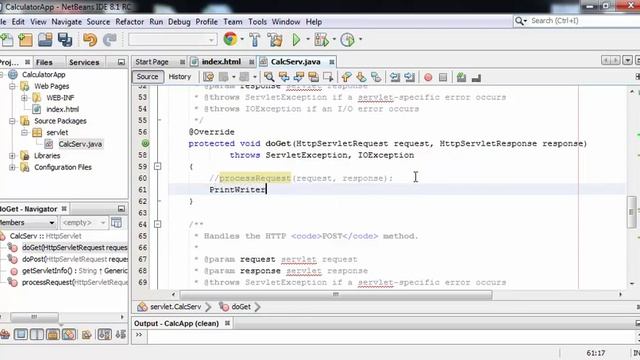Toggle Show Inherited Members in Navigator
The image size is (640, 360).
pyautogui.click(x=5, y=335)
